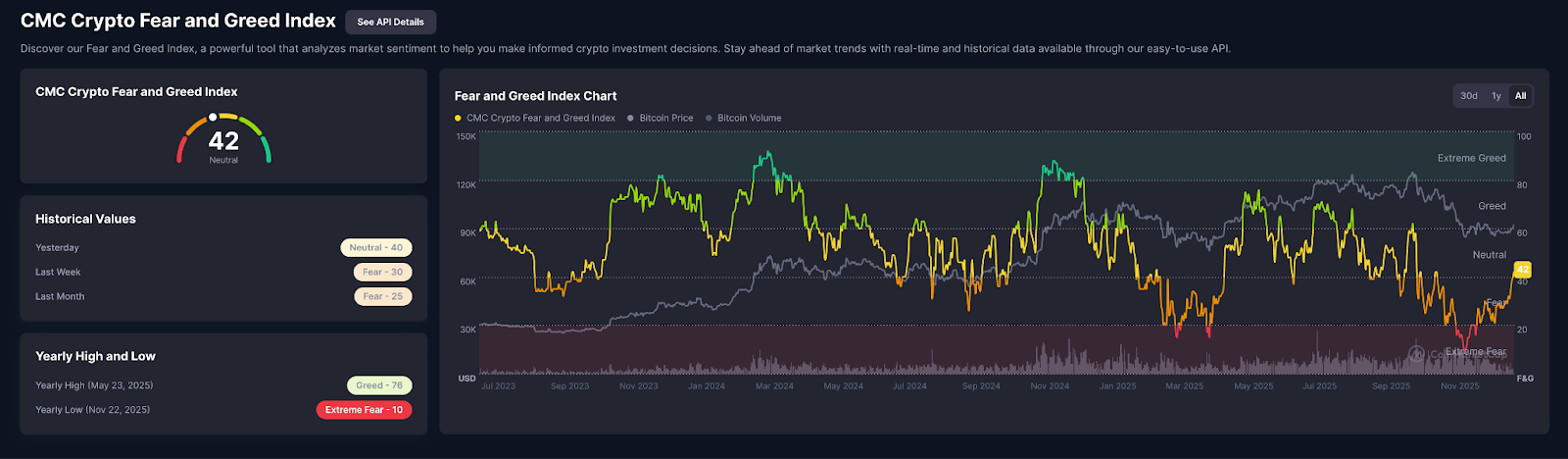Toggle CMC Crypto Fear and Greed Index legend
Image resolution: width=1568 pixels, height=459 pixels.
[540, 119]
